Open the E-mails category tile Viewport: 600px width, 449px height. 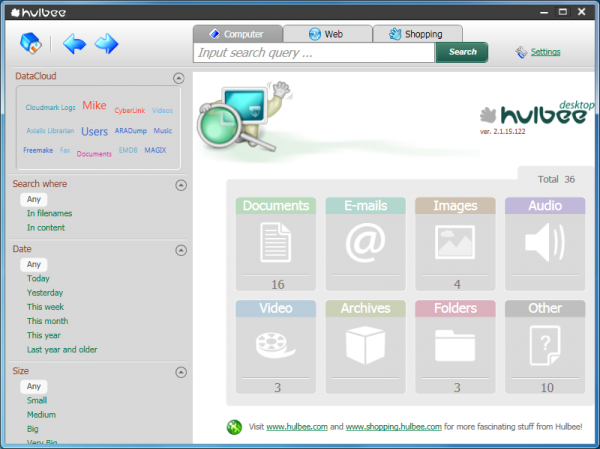click(365, 244)
